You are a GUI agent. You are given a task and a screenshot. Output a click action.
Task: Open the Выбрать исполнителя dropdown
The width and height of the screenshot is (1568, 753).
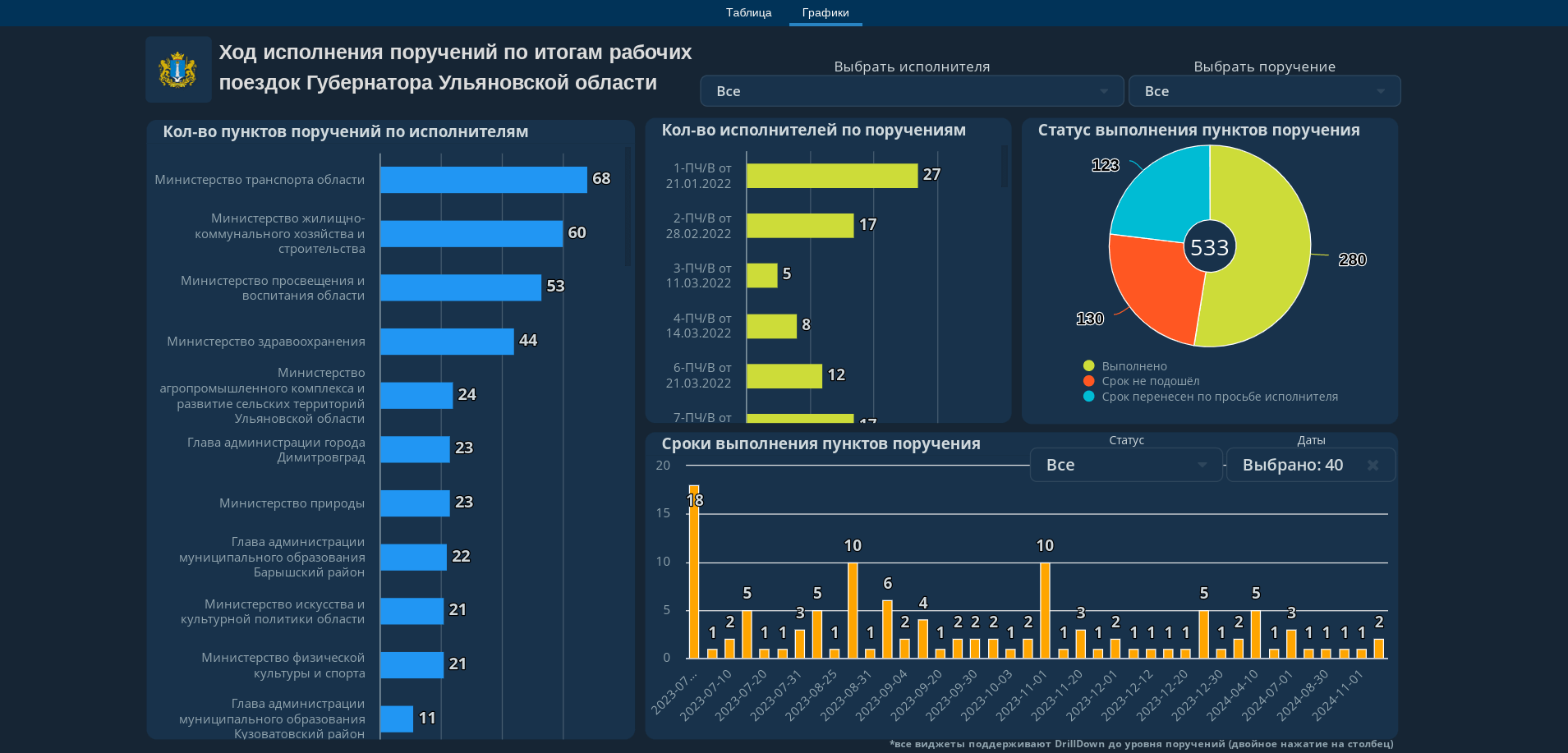pos(912,91)
